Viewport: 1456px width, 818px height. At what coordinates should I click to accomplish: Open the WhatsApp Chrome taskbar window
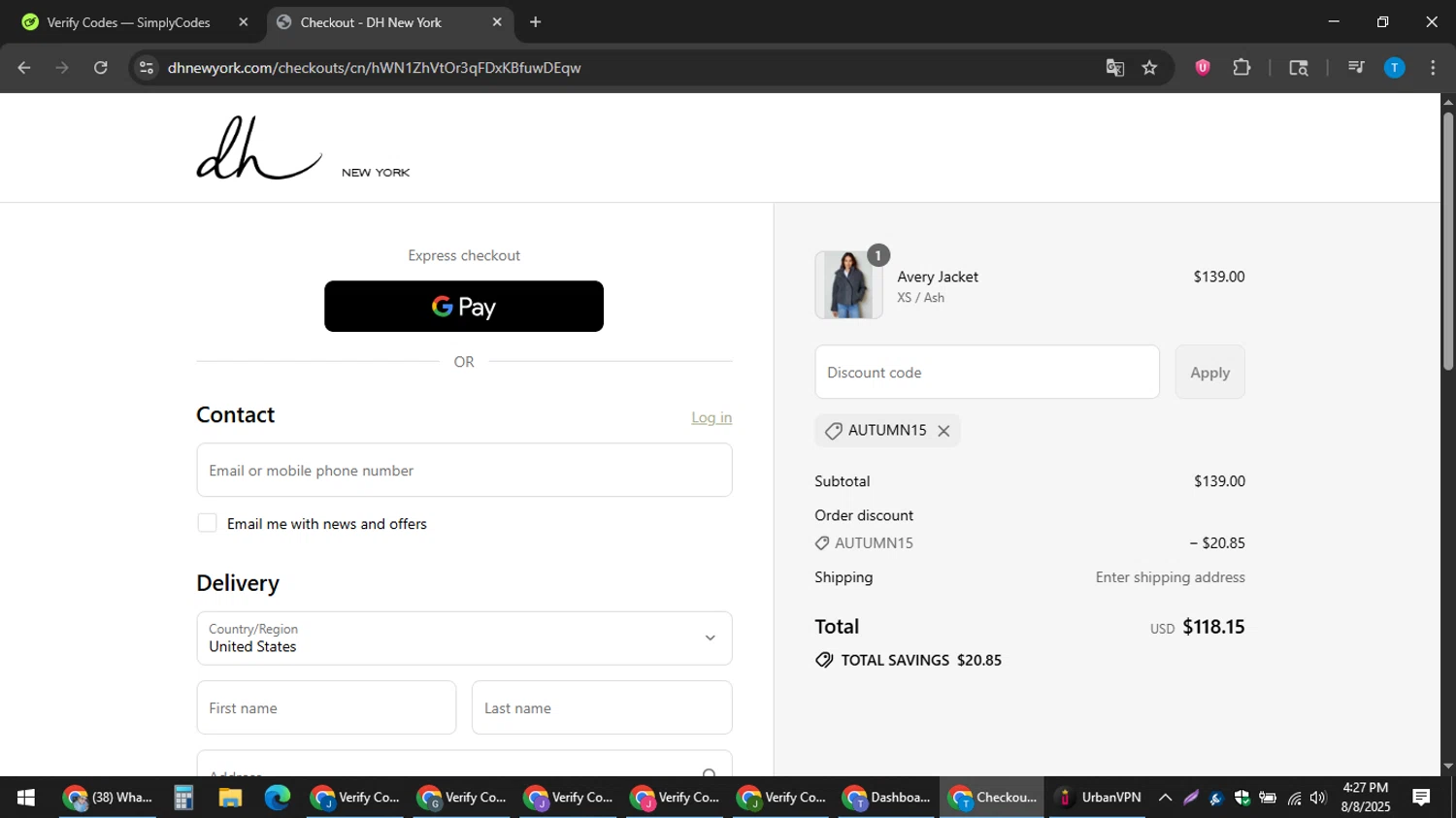tap(107, 798)
